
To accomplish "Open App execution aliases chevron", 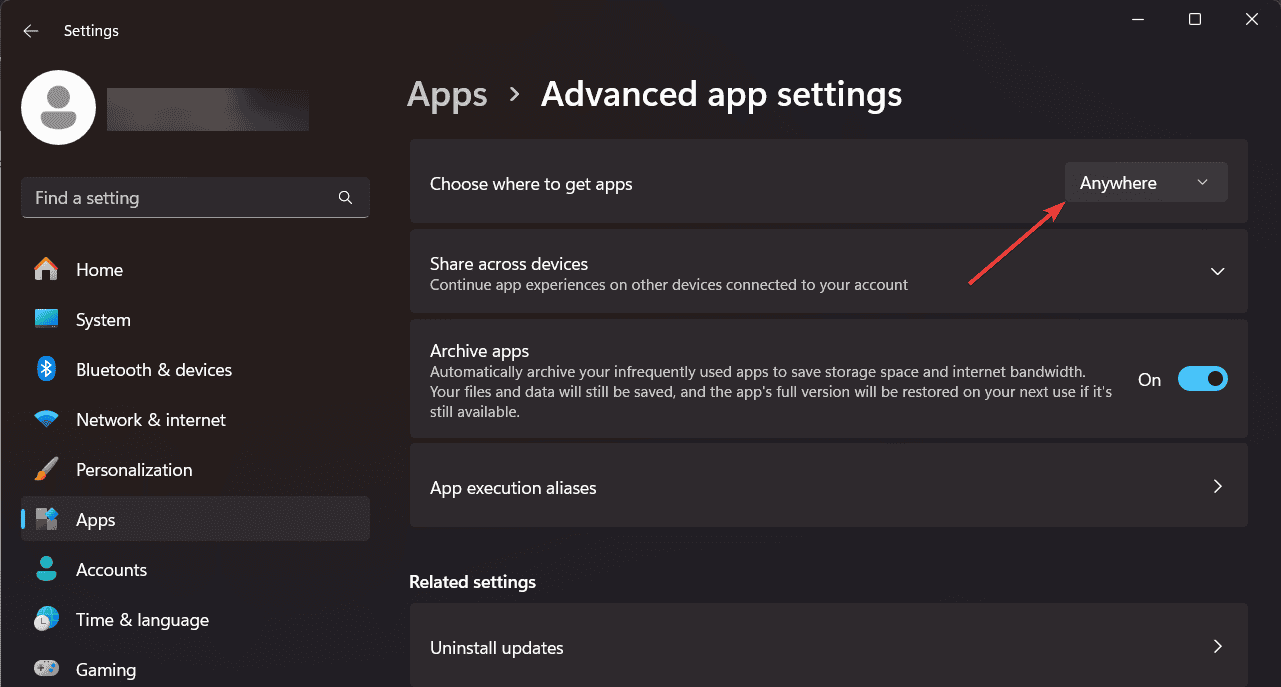I will 1217,487.
